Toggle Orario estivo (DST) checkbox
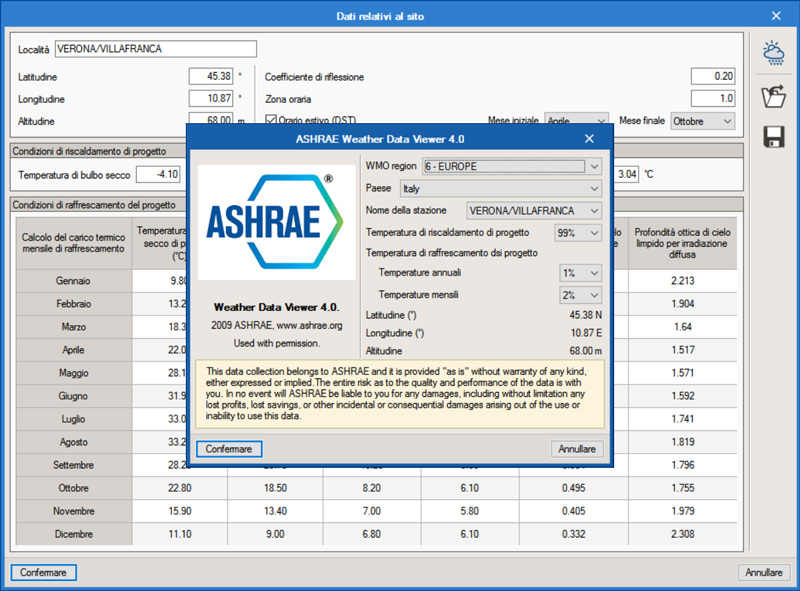The image size is (800, 591). click(x=271, y=120)
